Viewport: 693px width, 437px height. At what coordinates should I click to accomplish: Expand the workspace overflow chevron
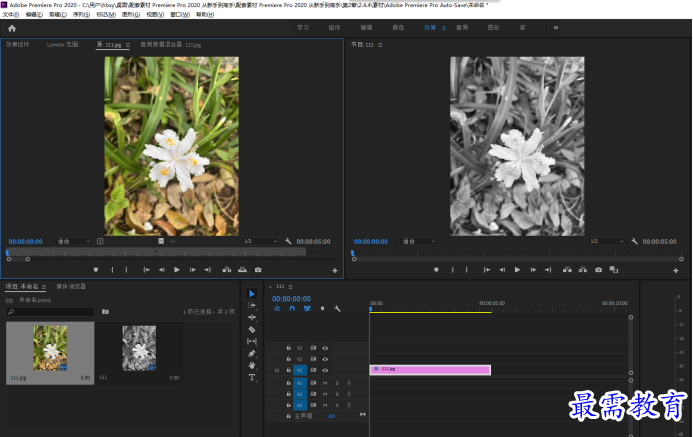[x=556, y=27]
